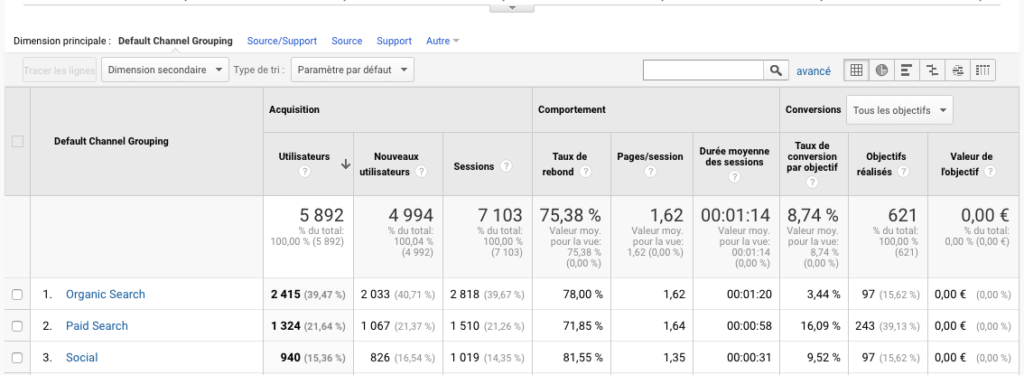Image resolution: width=1024 pixels, height=375 pixels.
Task: Open the avancé filter link
Action: (x=813, y=71)
